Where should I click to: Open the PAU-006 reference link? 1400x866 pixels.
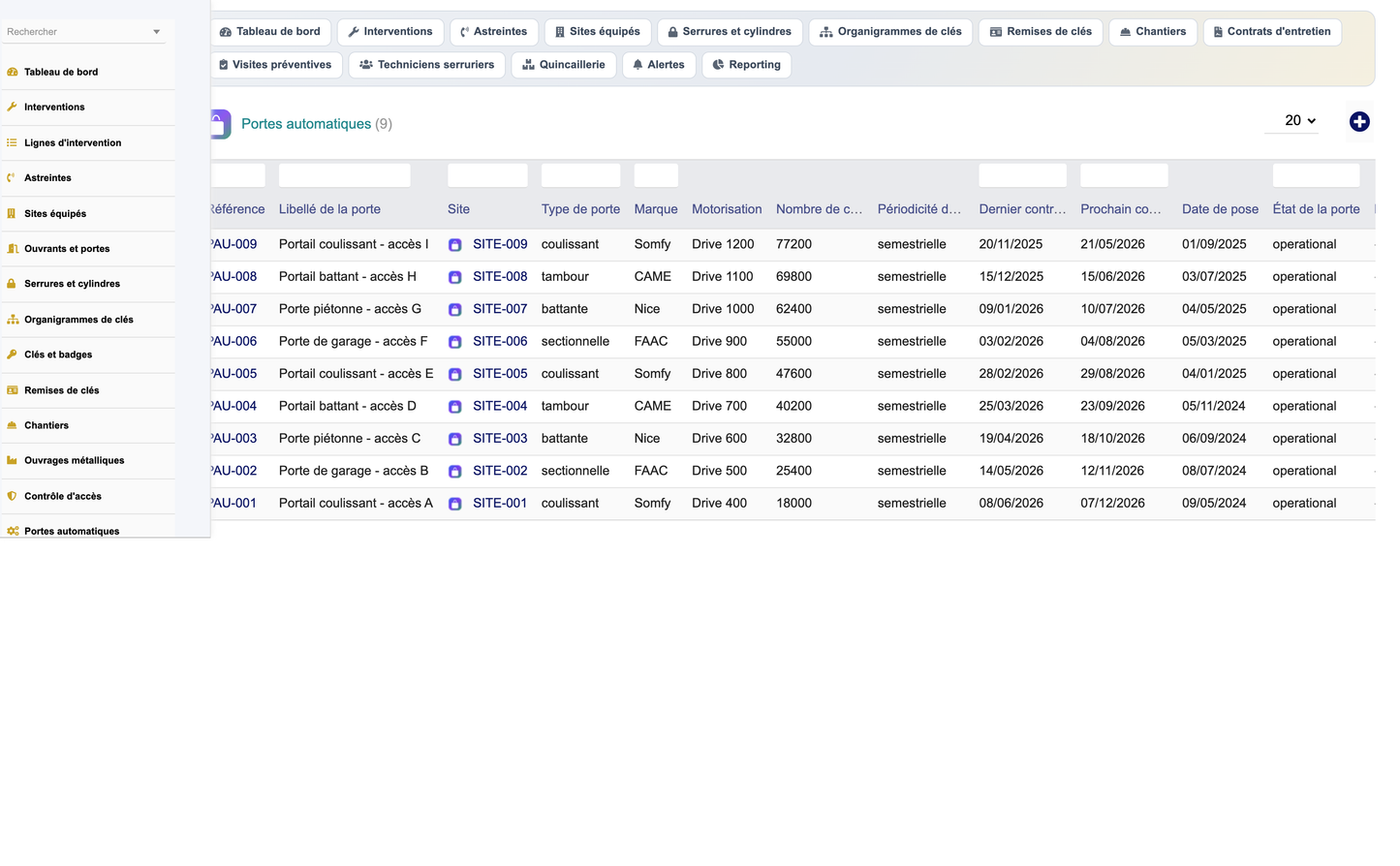click(233, 341)
